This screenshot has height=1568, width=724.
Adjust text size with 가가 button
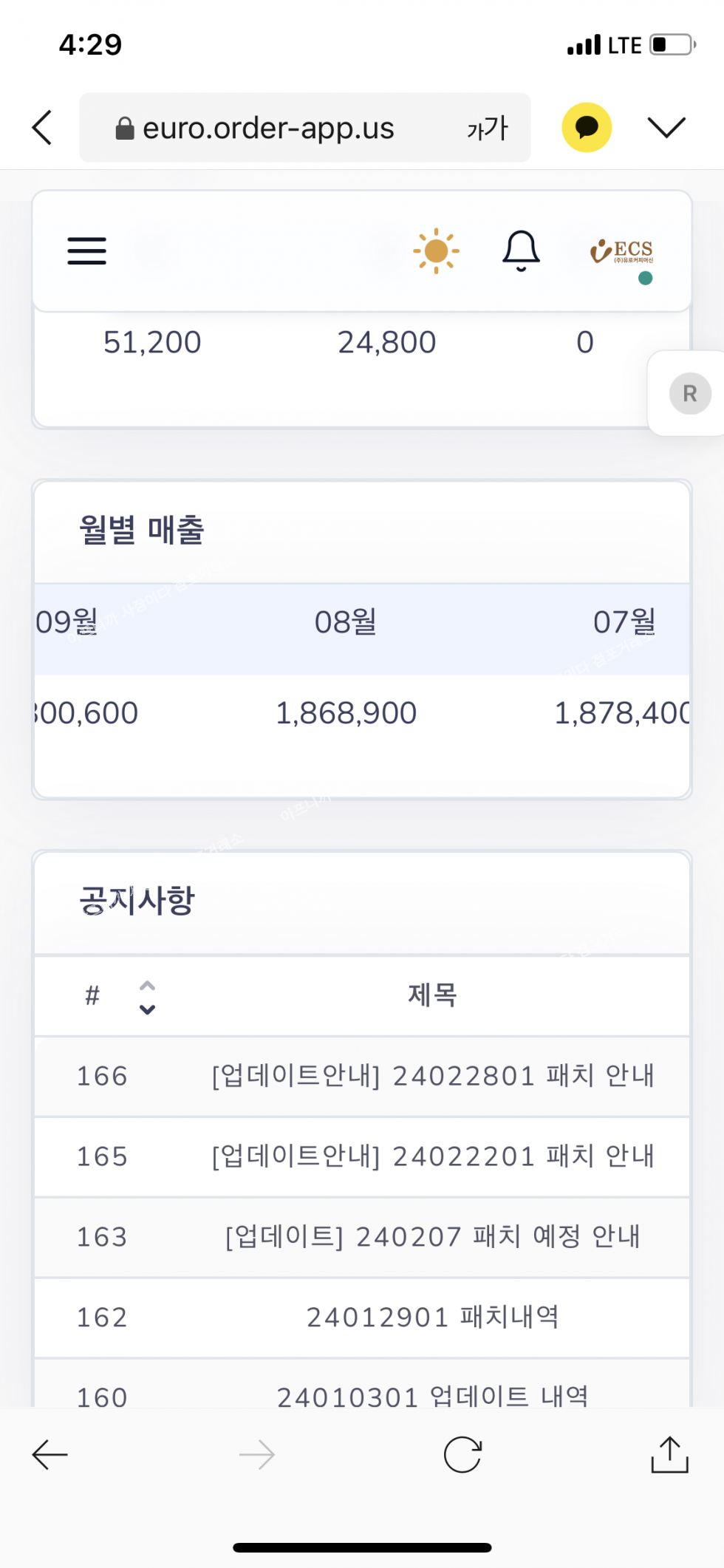pyautogui.click(x=488, y=129)
